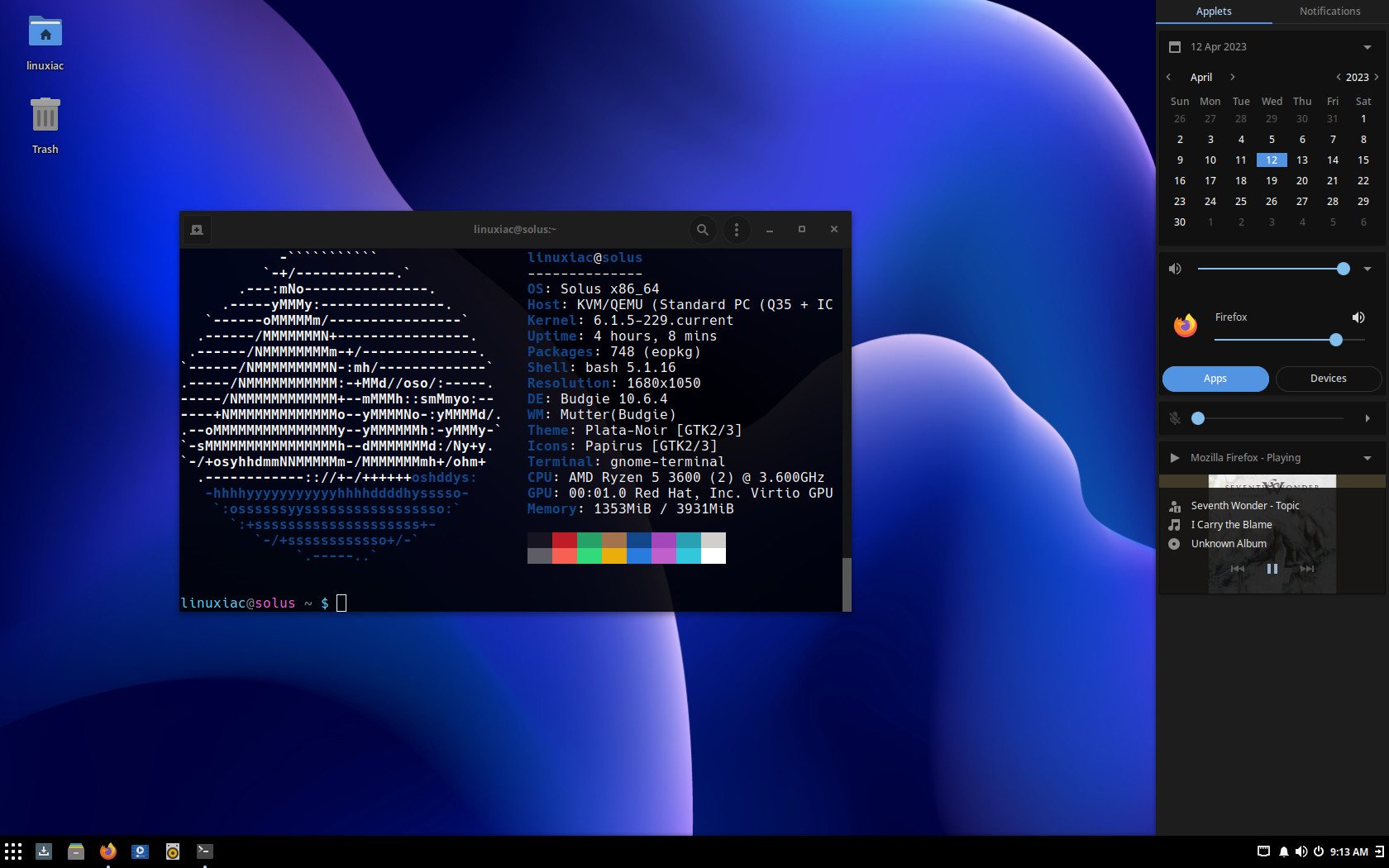Open the power menu from the tray
The height and width of the screenshot is (868, 1389).
point(1319,851)
